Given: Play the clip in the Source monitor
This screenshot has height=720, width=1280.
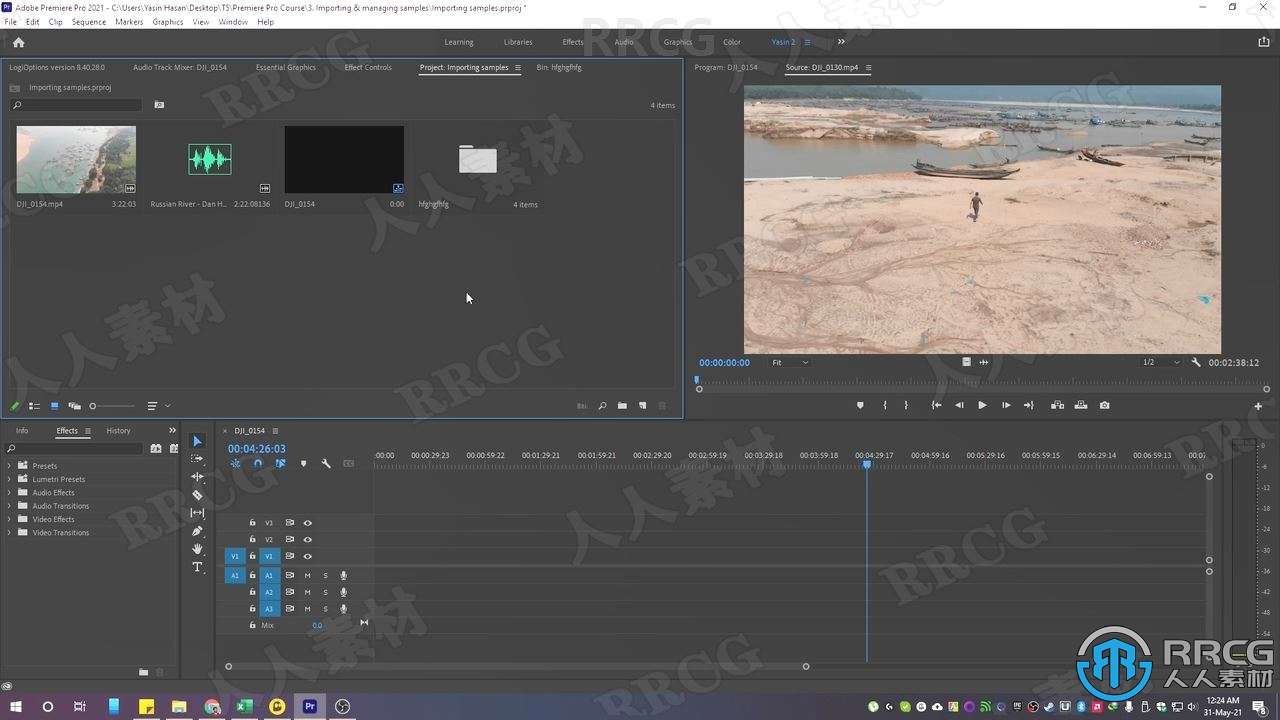Looking at the screenshot, I should pos(982,405).
